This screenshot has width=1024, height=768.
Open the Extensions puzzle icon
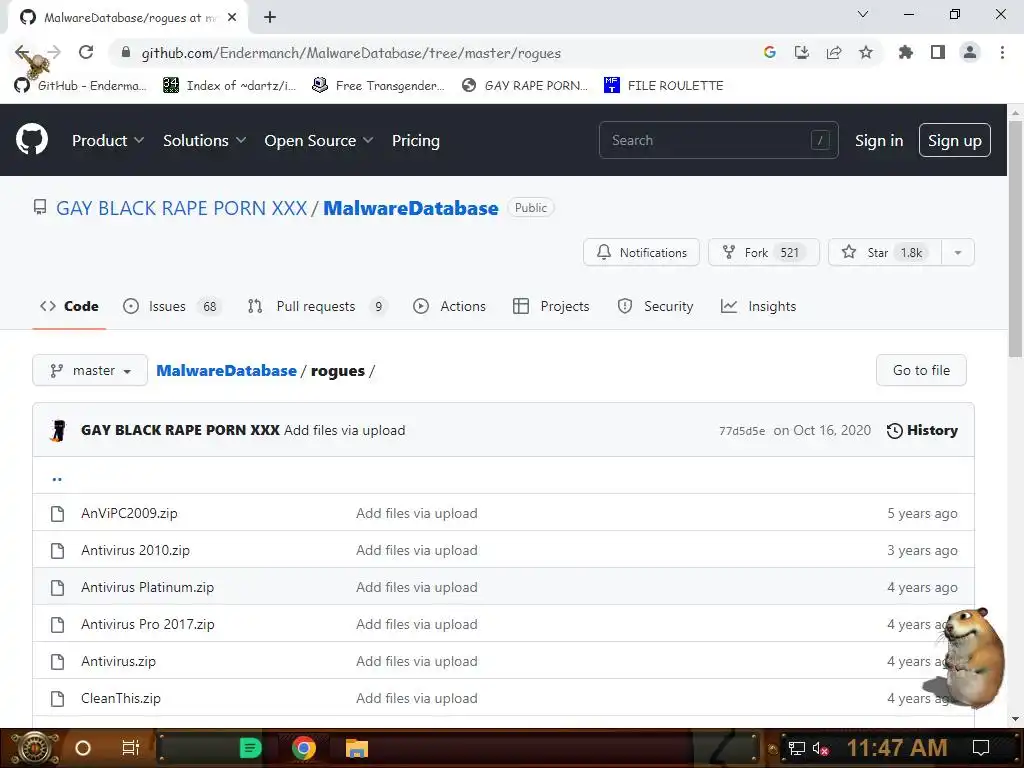tap(906, 52)
